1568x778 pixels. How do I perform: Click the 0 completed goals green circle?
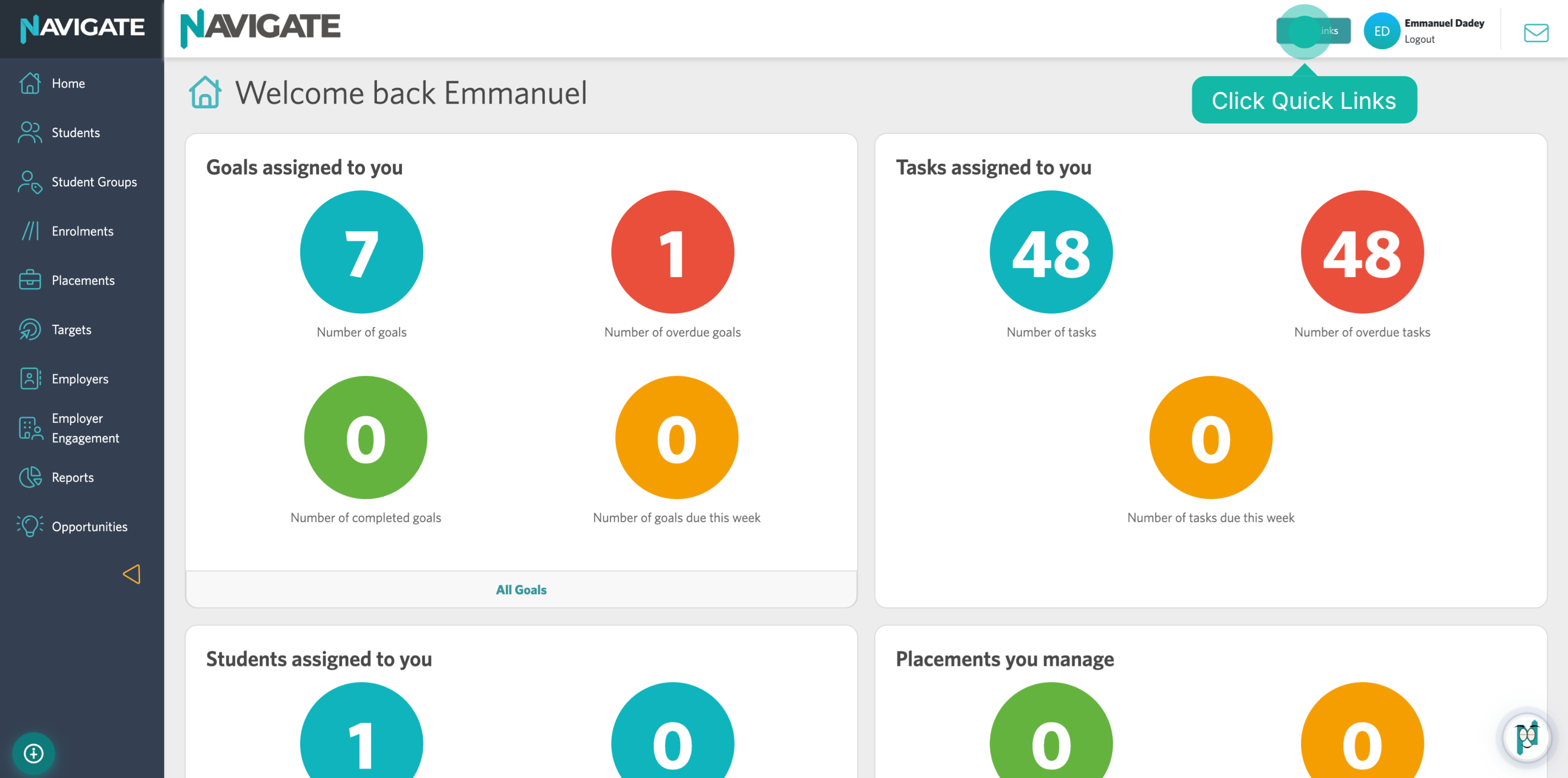pyautogui.click(x=366, y=437)
